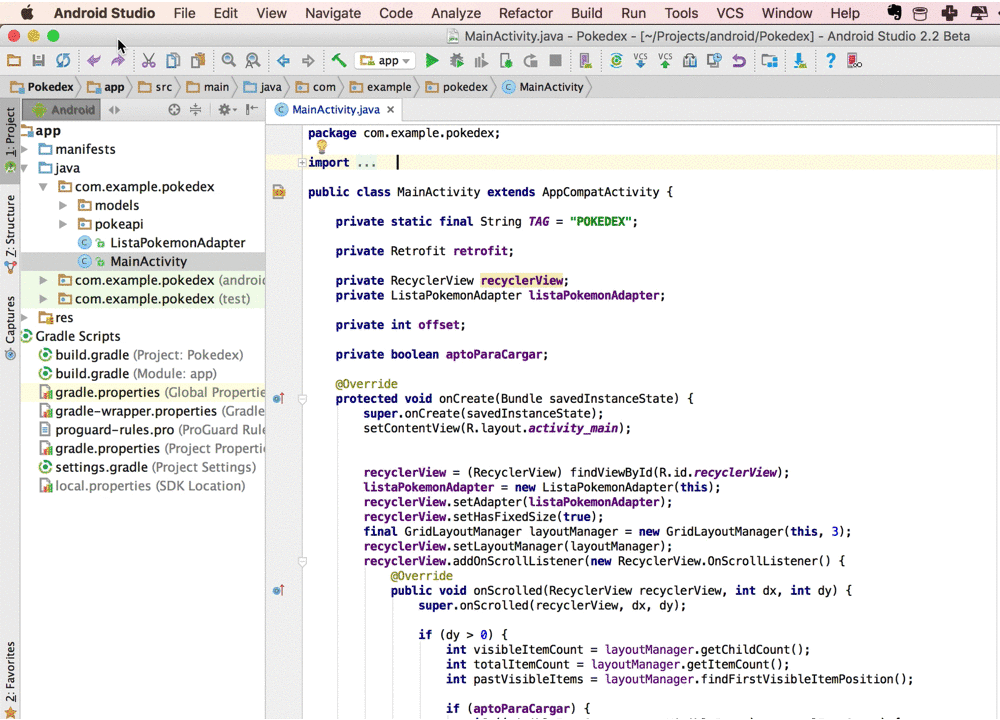Click the Find magnifier icon

(228, 61)
